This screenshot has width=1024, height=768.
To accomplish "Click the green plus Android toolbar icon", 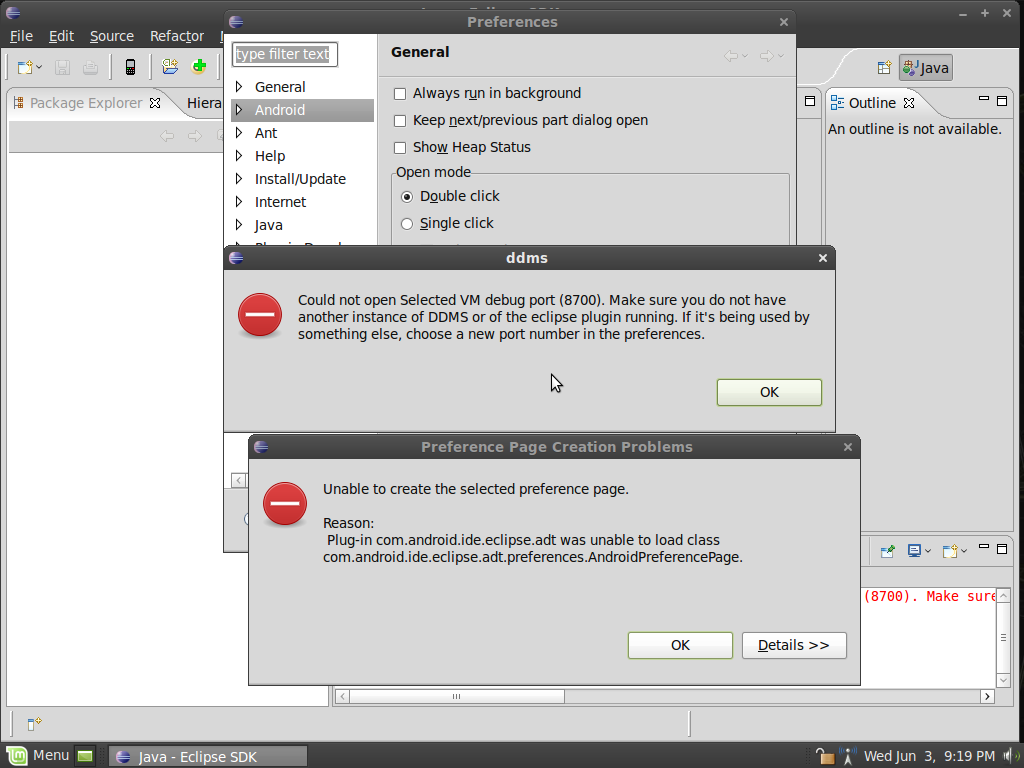I will tap(199, 67).
